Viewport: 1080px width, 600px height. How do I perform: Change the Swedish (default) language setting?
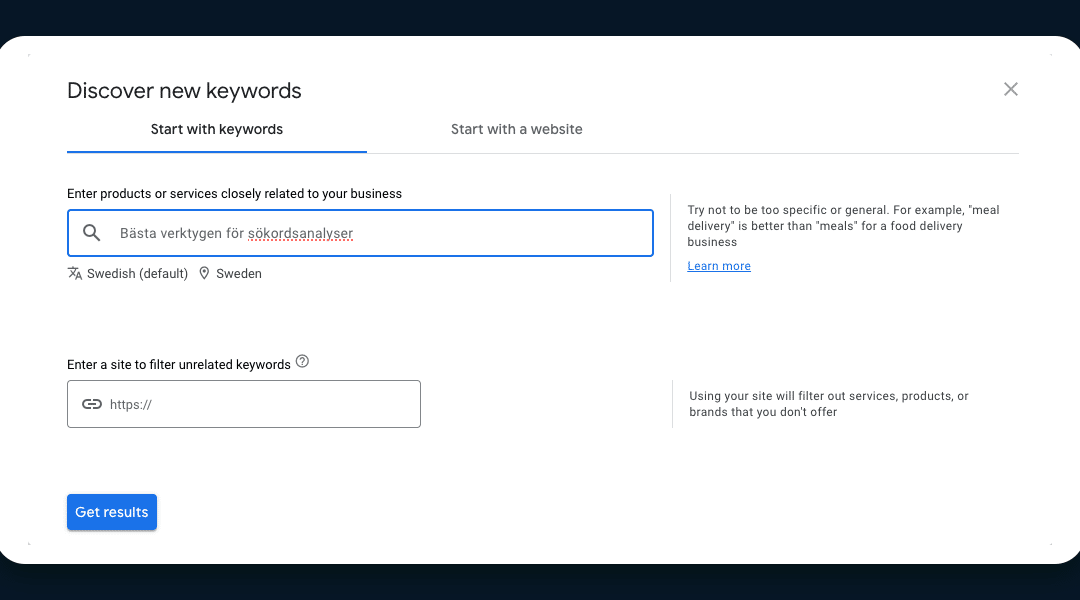(x=137, y=273)
